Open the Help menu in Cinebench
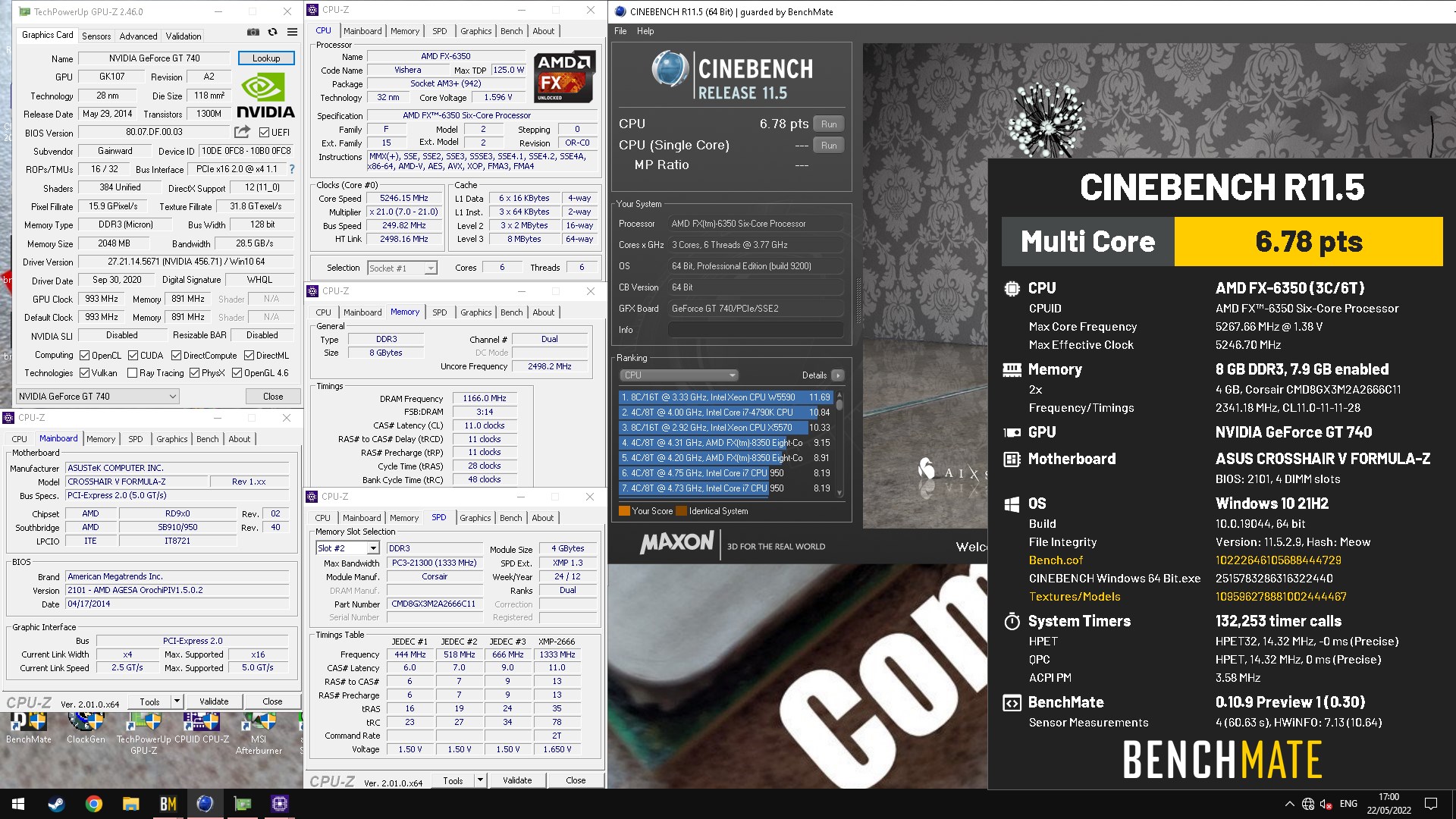The width and height of the screenshot is (1456, 819). (x=645, y=31)
